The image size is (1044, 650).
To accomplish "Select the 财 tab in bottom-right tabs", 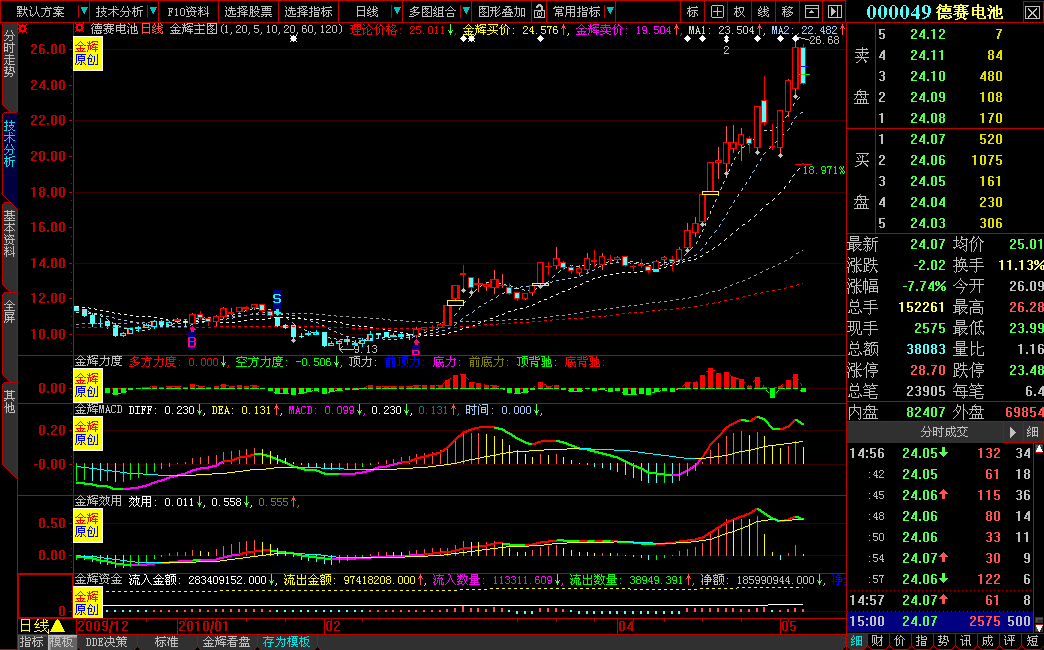I will (878, 641).
